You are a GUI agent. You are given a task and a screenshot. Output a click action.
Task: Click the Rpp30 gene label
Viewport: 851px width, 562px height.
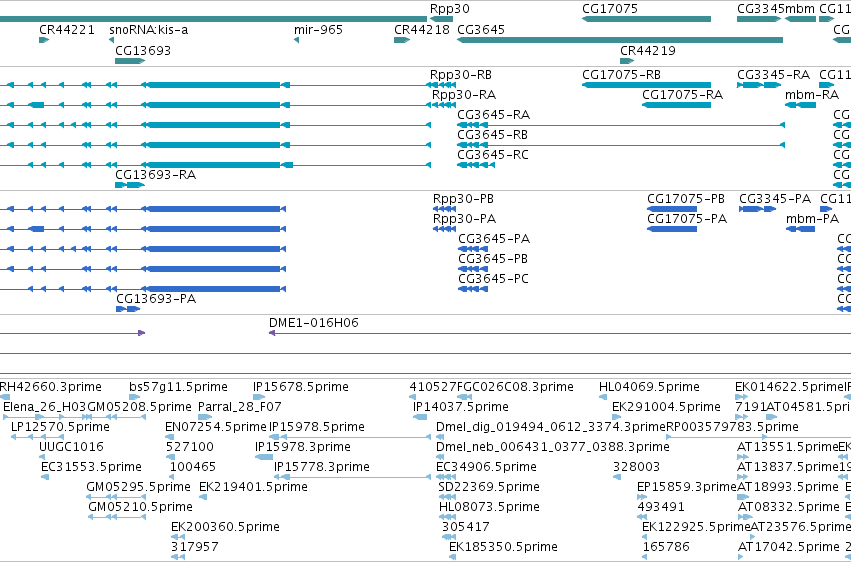pyautogui.click(x=449, y=9)
